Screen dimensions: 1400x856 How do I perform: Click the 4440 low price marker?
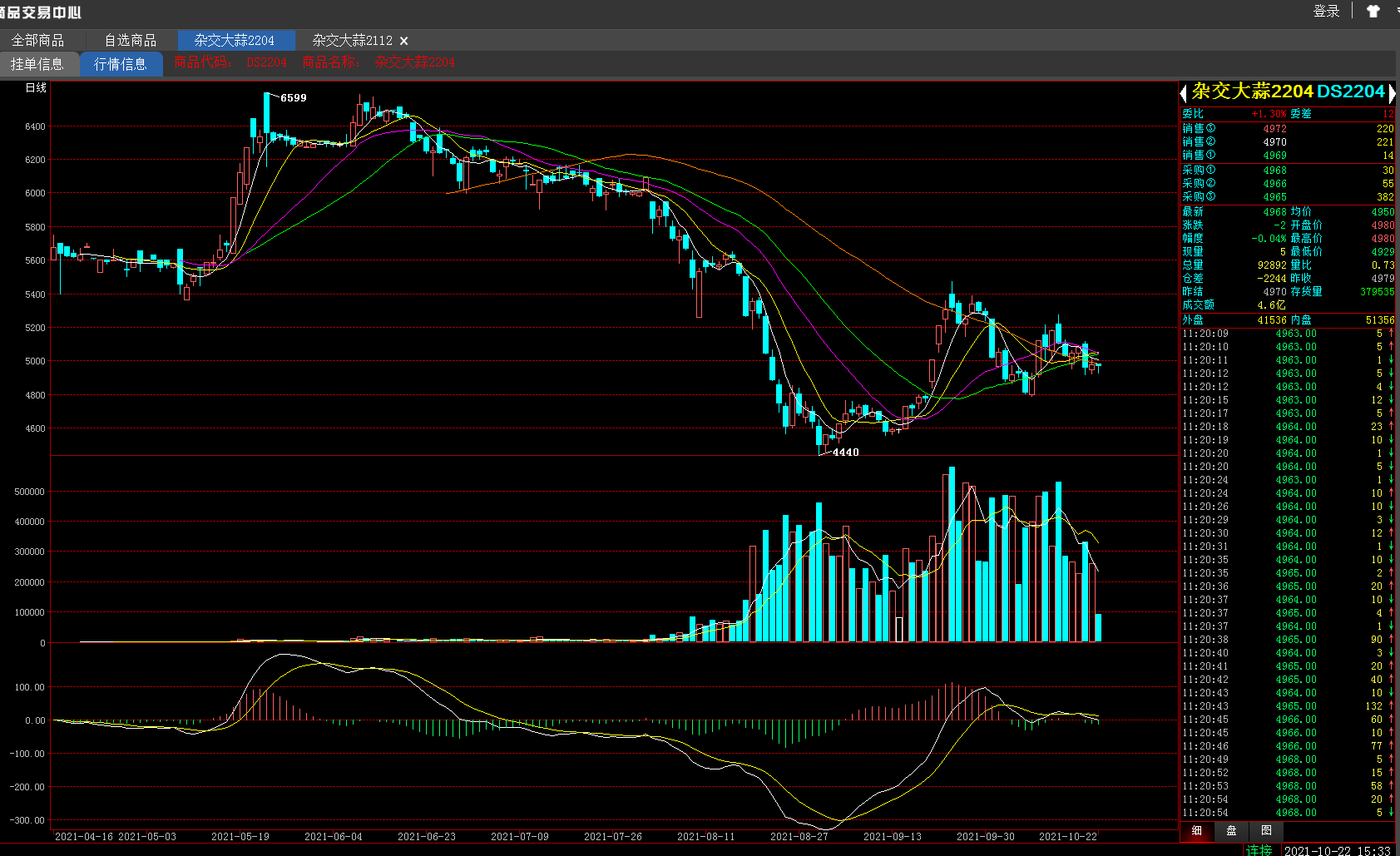coord(845,453)
